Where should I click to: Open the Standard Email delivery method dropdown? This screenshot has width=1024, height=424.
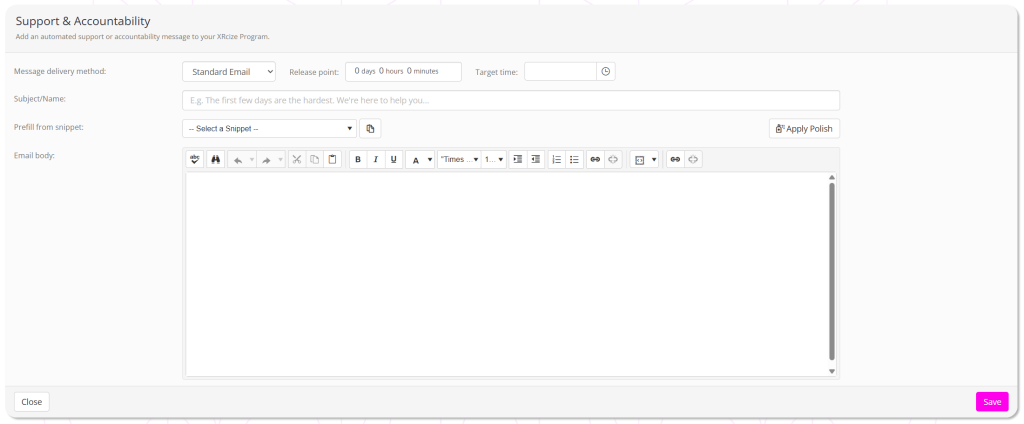tap(228, 72)
